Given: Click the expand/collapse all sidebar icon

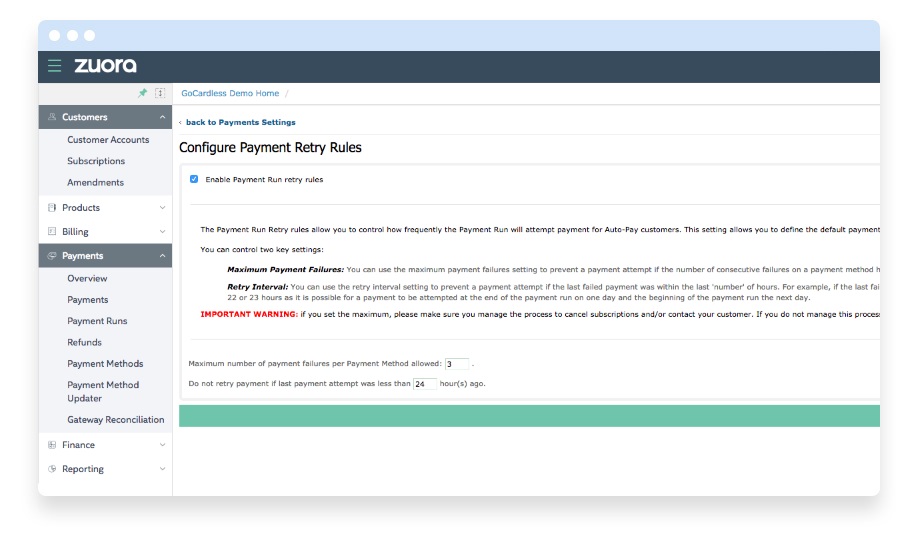Looking at the screenshot, I should (x=160, y=93).
